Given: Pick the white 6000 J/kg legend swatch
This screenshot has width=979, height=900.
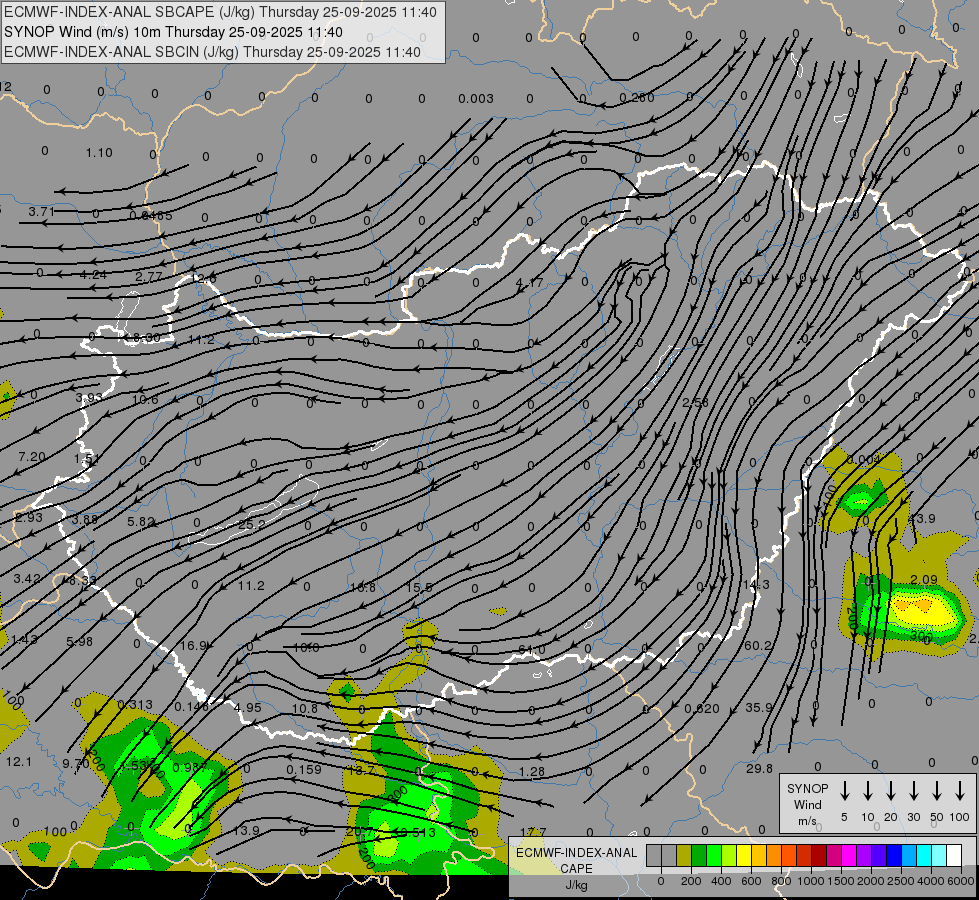Looking at the screenshot, I should (954, 855).
